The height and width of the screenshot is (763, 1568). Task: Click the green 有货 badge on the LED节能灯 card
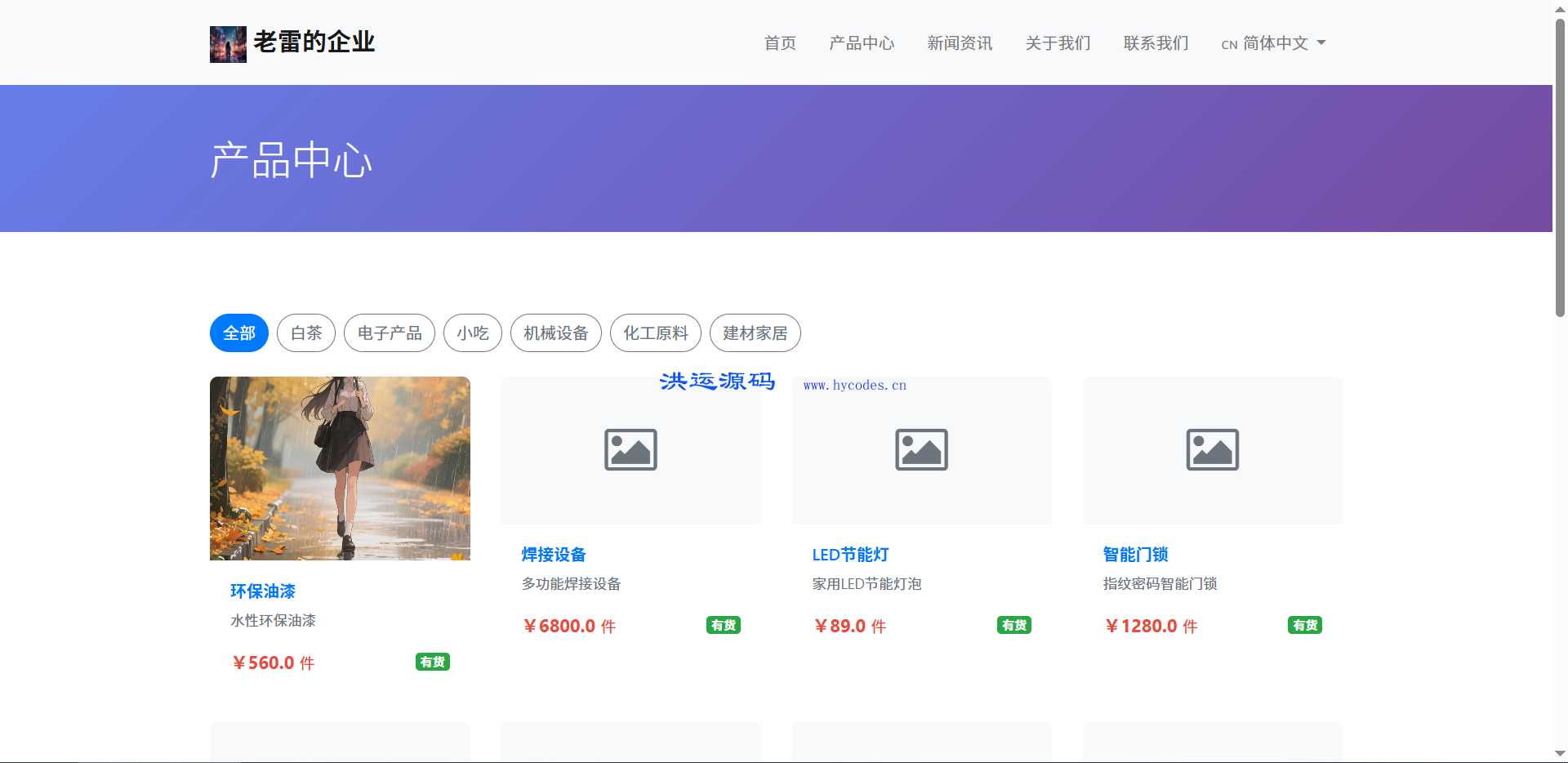point(1013,625)
